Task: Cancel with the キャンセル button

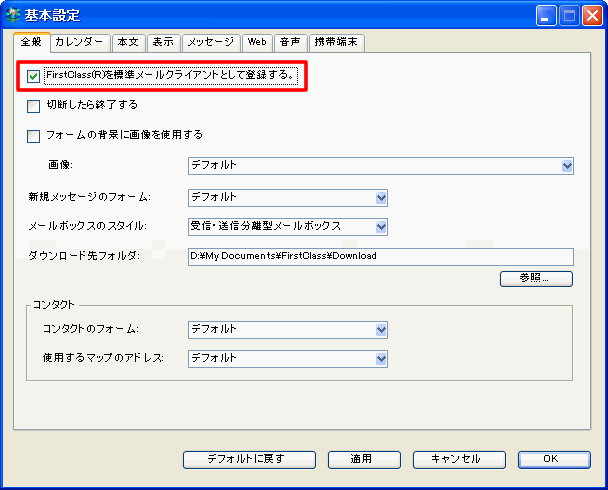Action: (x=455, y=459)
